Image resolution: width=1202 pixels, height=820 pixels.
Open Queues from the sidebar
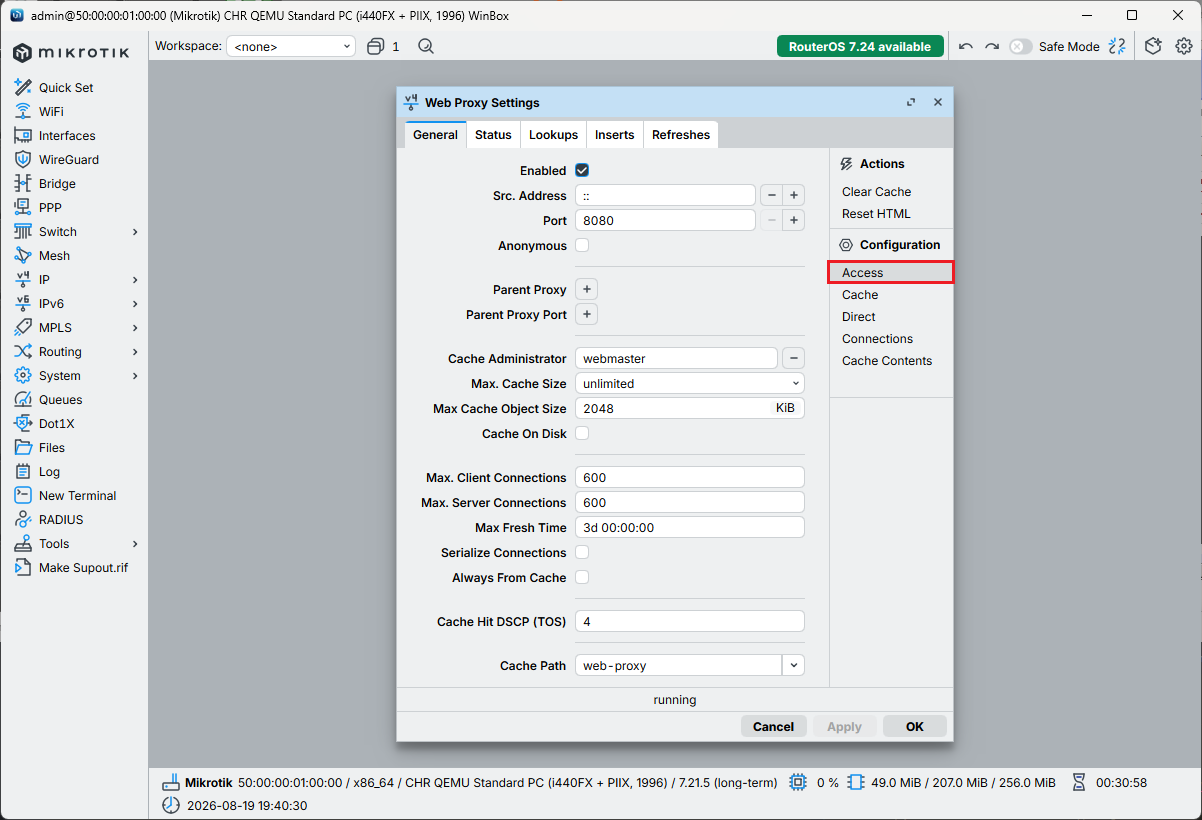60,400
